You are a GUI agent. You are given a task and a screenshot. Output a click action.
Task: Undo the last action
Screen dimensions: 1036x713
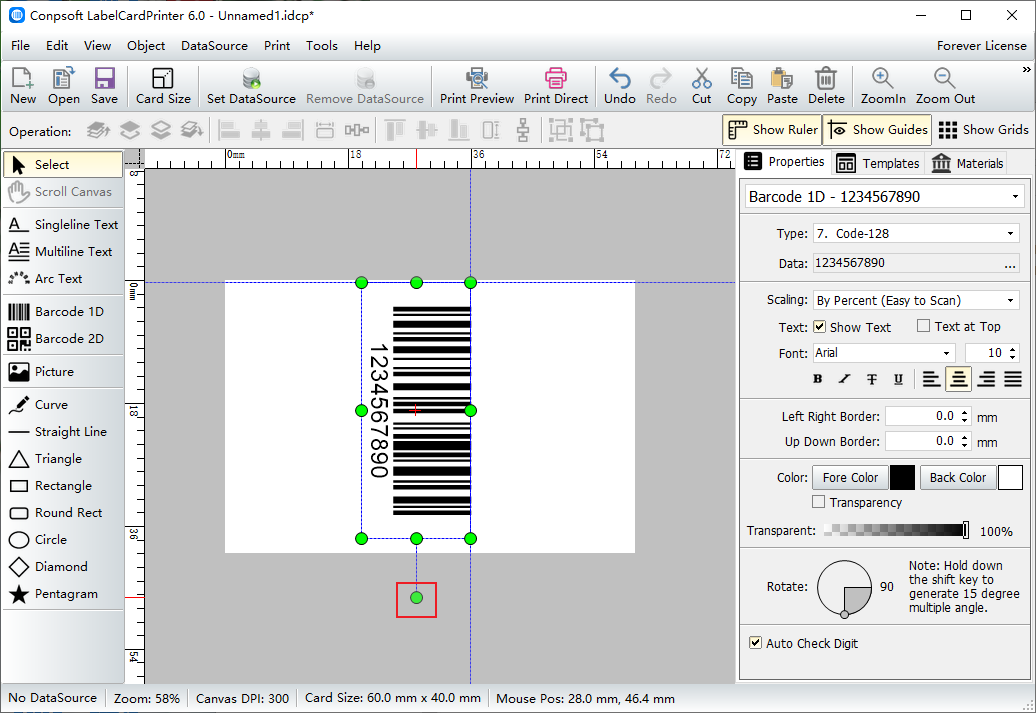620,86
